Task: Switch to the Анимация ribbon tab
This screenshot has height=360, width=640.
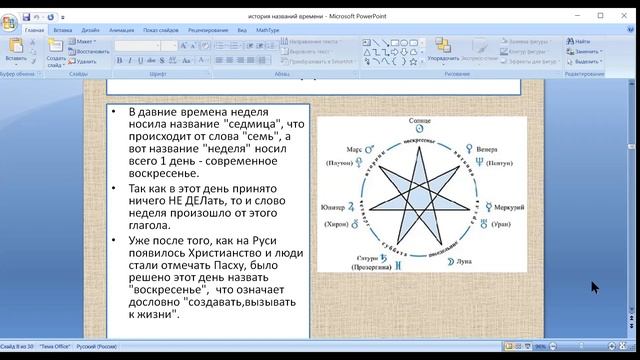Action: pyautogui.click(x=122, y=30)
